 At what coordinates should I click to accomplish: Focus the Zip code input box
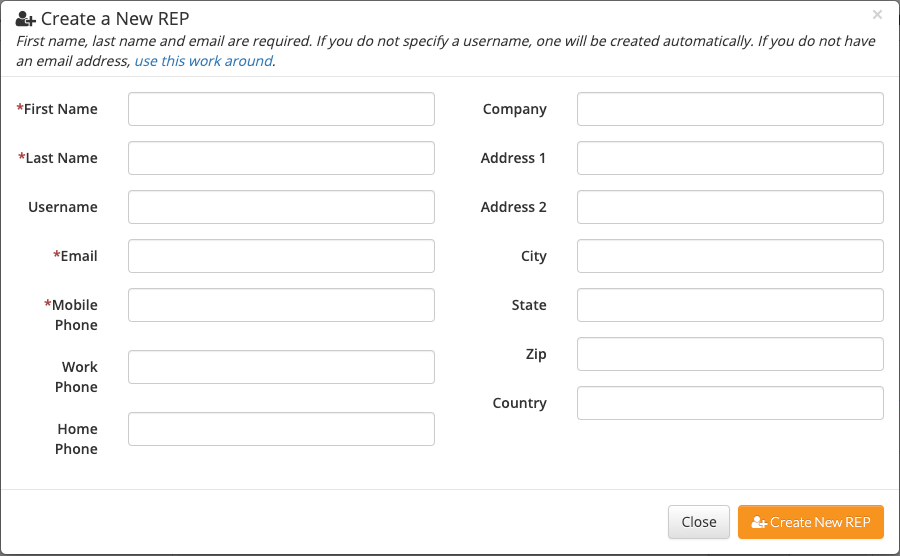pos(730,354)
